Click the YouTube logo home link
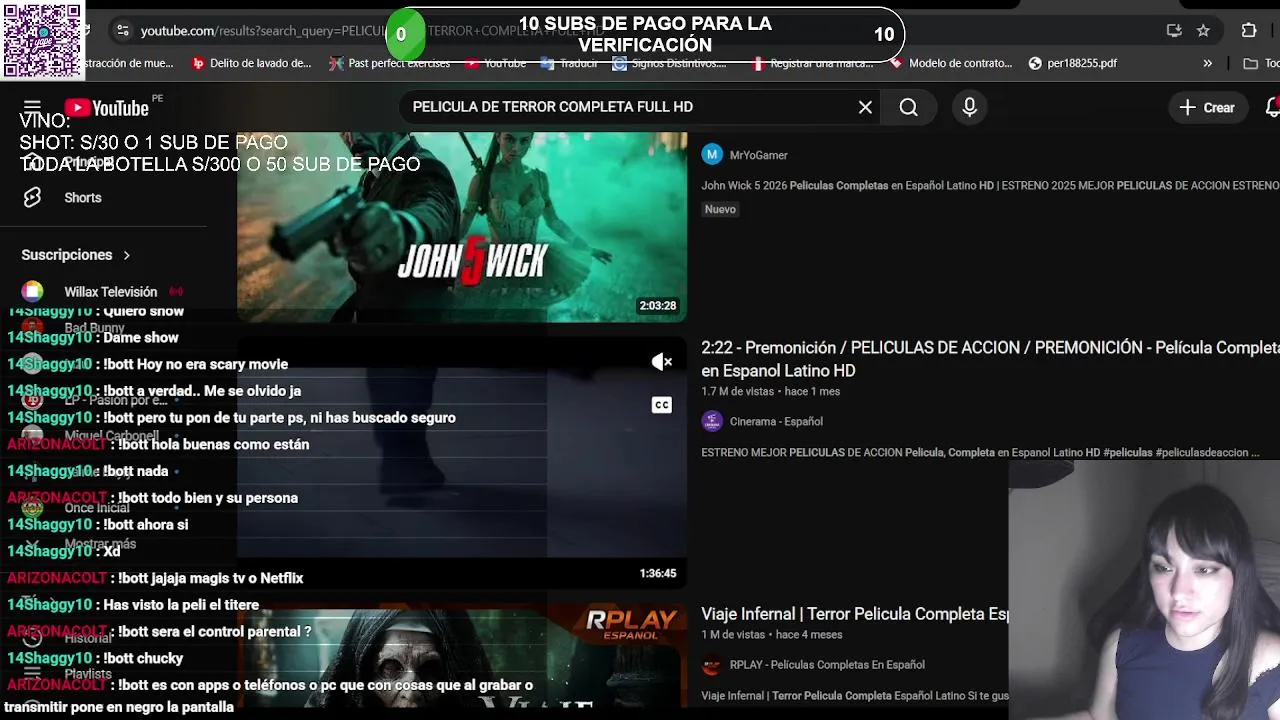Screen dimensions: 1280x720 point(107,108)
